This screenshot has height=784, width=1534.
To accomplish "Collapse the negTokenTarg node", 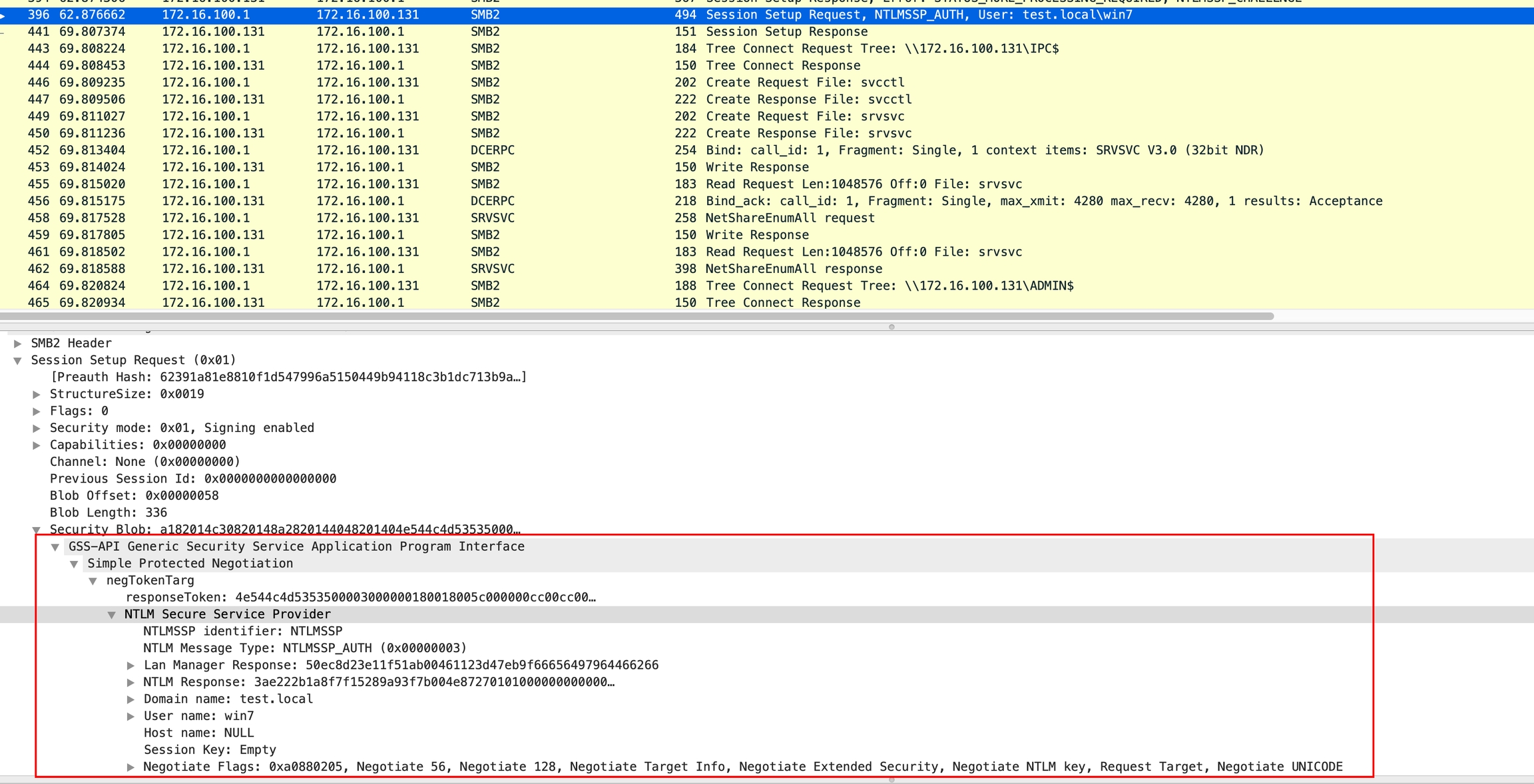I will (x=93, y=581).
